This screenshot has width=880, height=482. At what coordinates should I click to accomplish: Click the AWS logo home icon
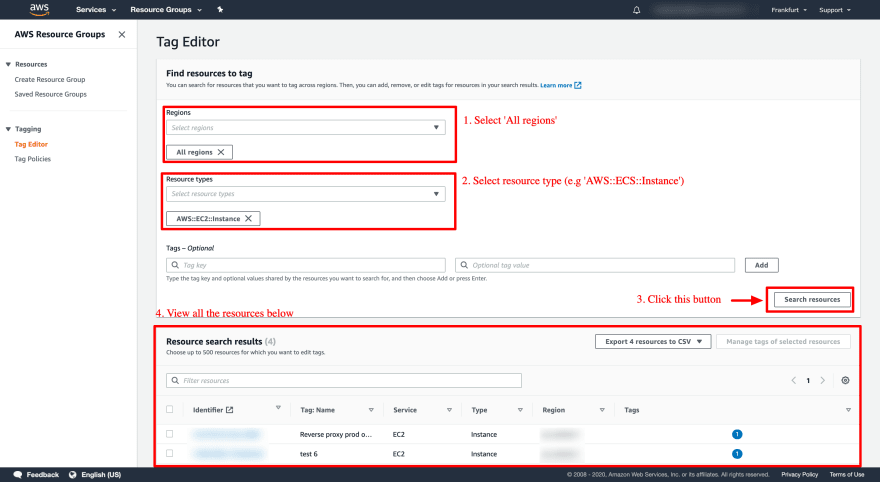click(x=39, y=10)
